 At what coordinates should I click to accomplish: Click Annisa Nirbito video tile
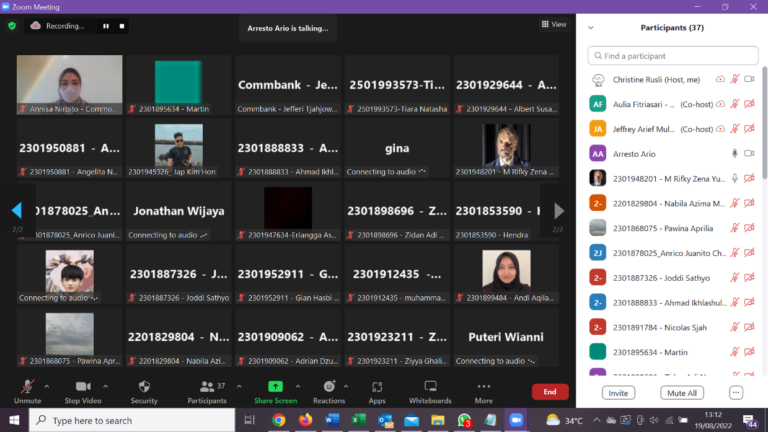(70, 85)
